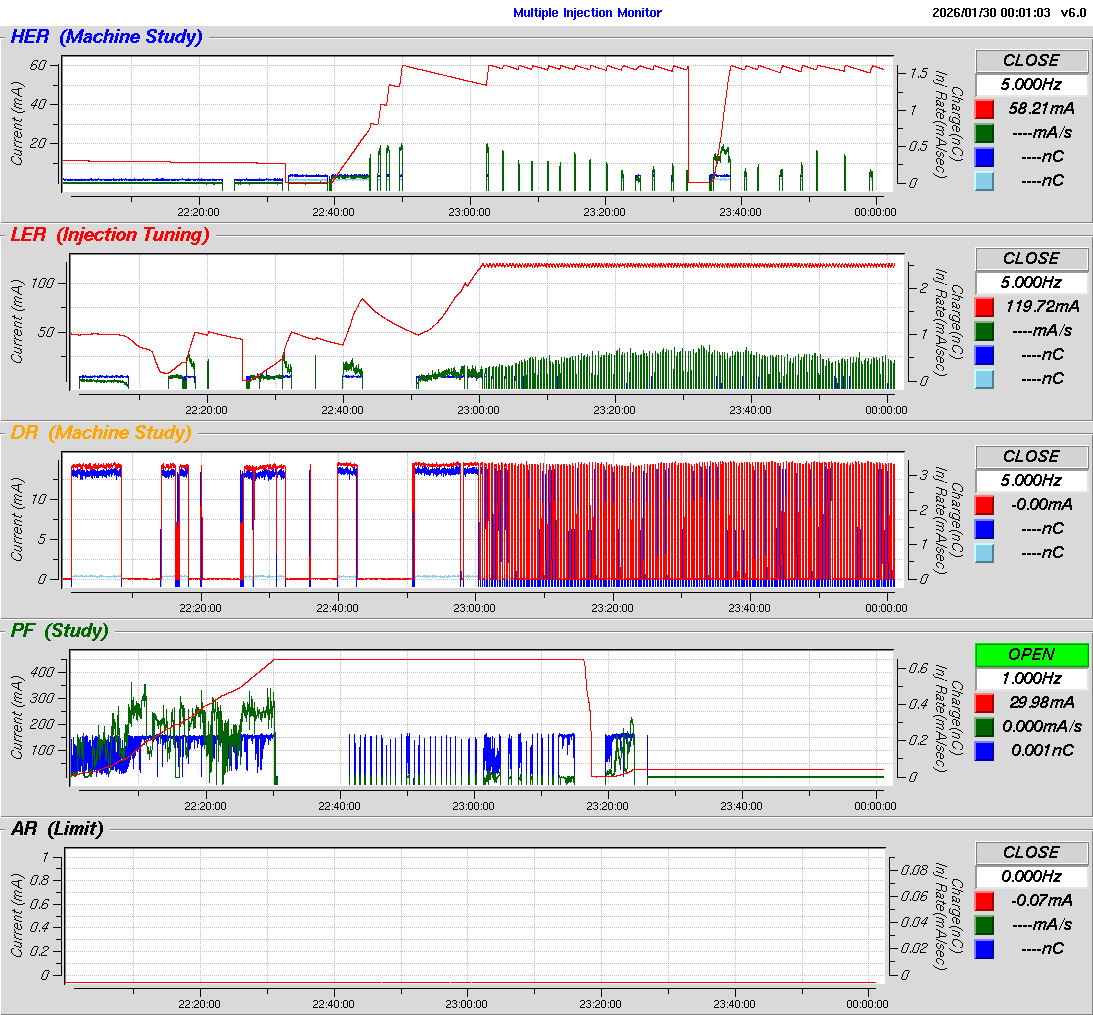Click the HER red current color swatch
Image resolution: width=1093 pixels, height=1015 pixels.
point(985,108)
